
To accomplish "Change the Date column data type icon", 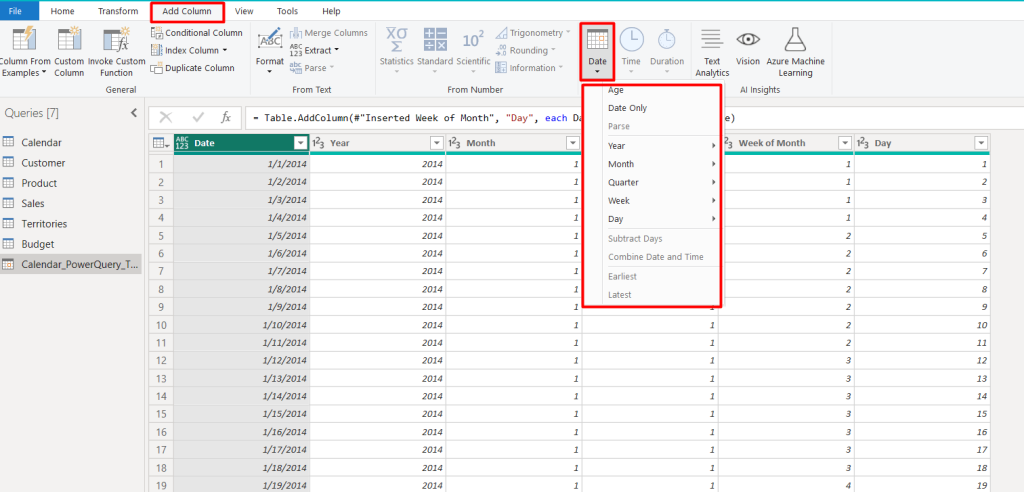I will (183, 143).
